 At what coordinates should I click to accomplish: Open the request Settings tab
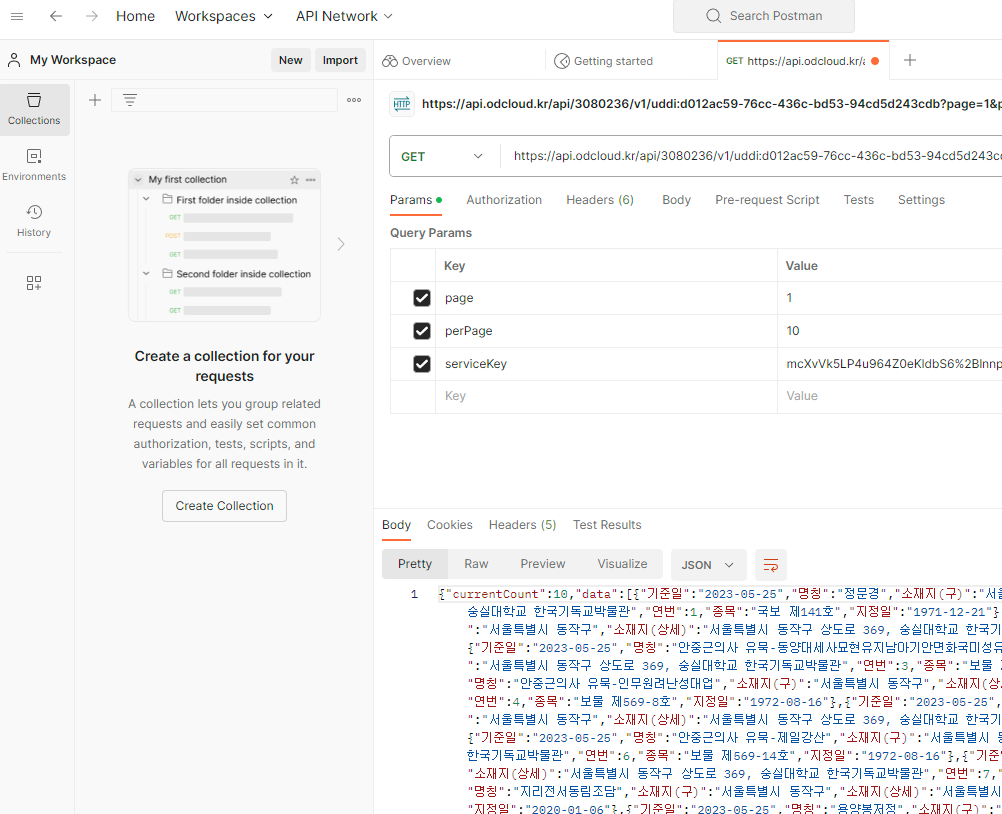(921, 200)
